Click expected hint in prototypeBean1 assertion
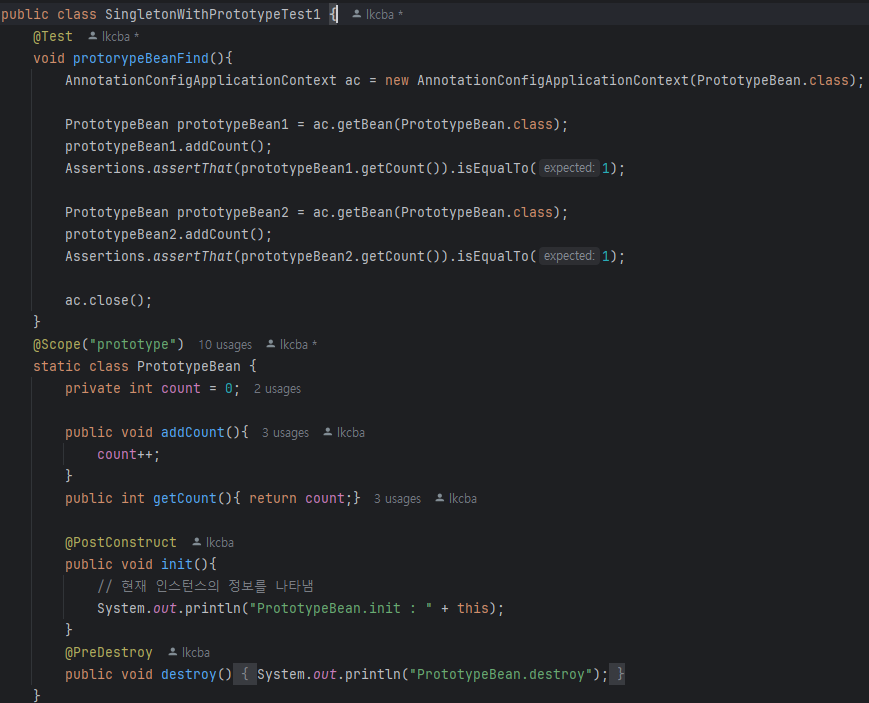The height and width of the screenshot is (703, 869). [x=569, y=168]
